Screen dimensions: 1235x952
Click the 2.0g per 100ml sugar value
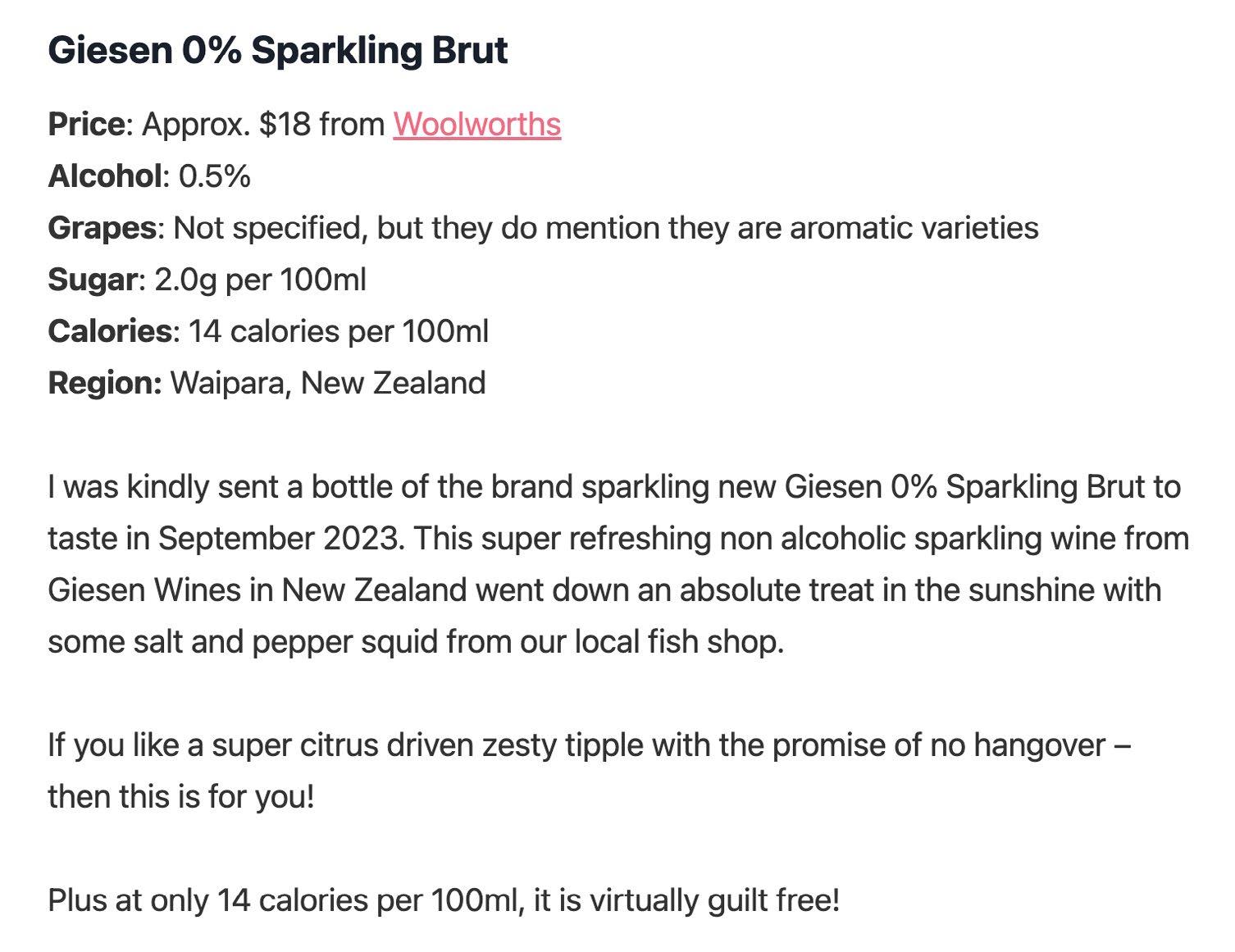pos(260,280)
